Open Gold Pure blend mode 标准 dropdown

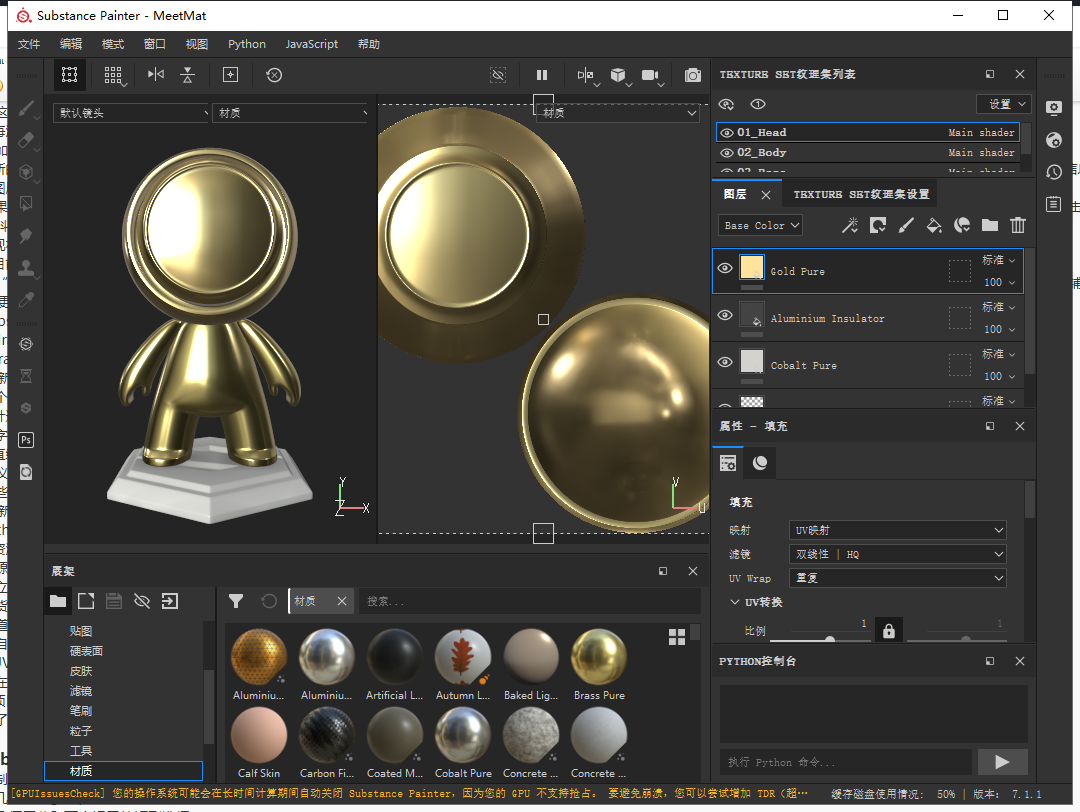coord(999,260)
